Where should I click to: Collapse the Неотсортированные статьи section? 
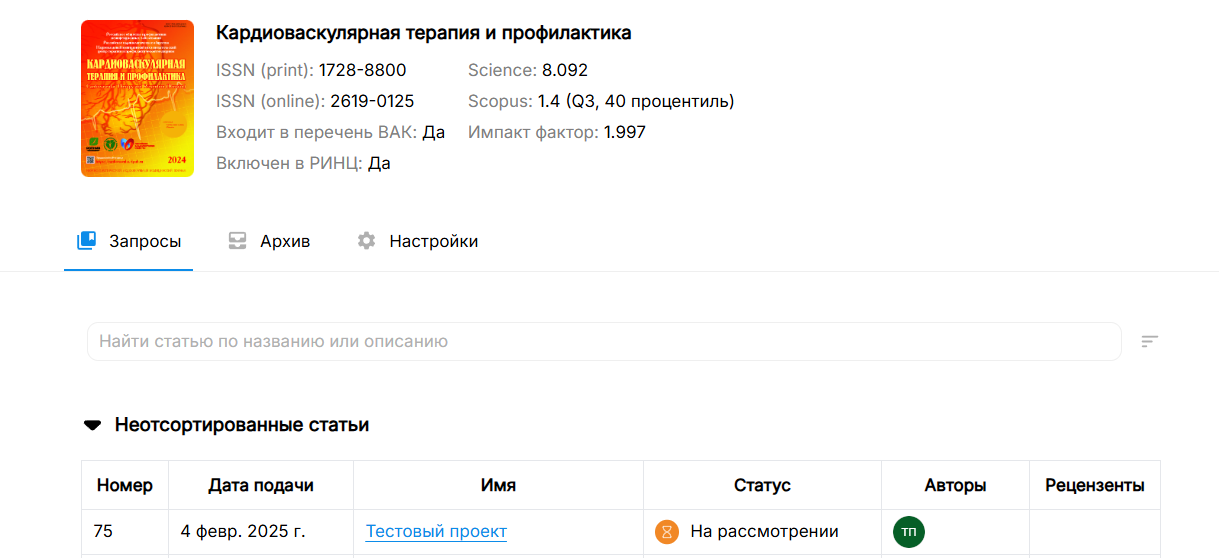pyautogui.click(x=92, y=425)
